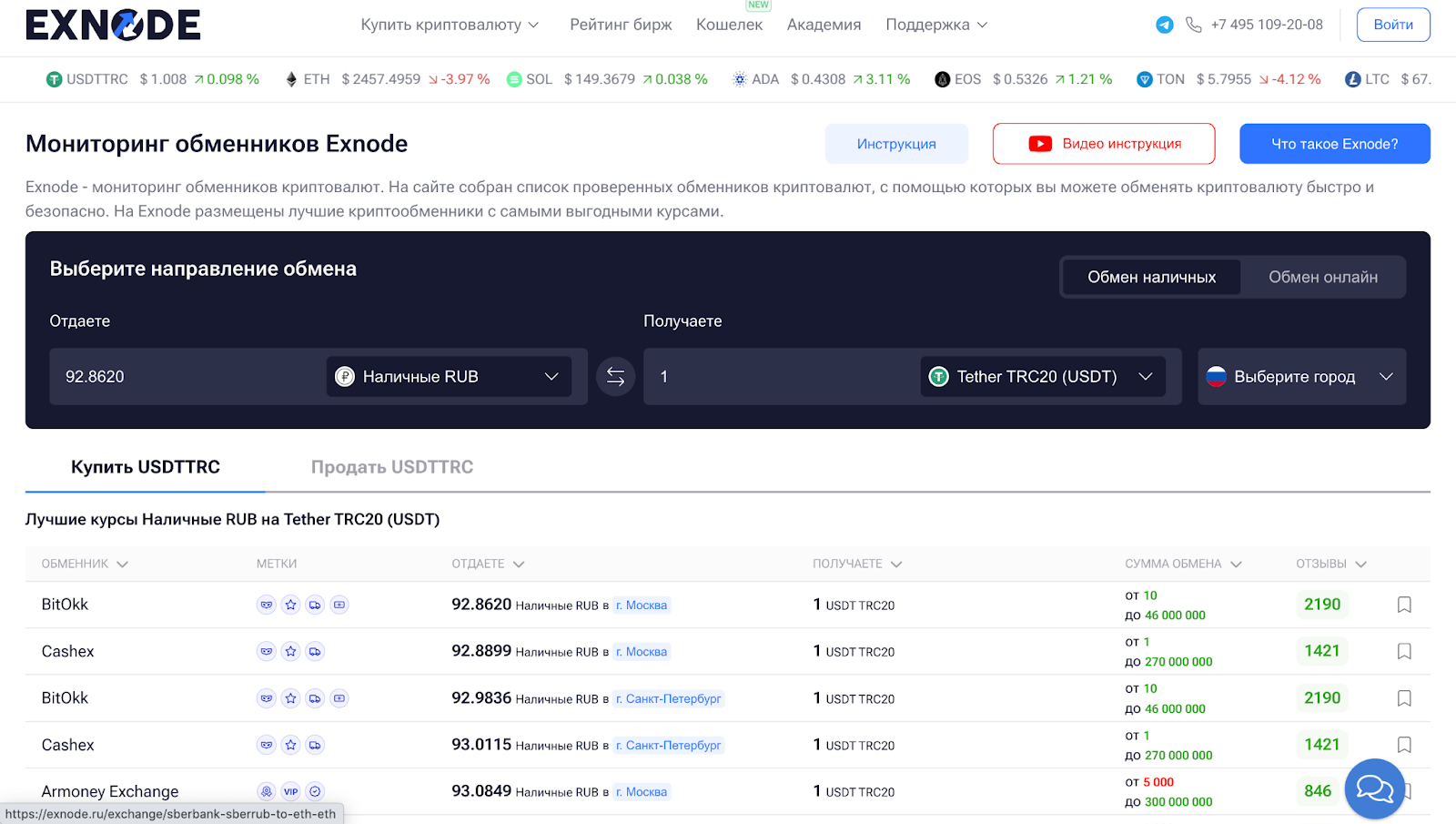Click the phone handset icon
1456x824 pixels.
click(x=1194, y=25)
